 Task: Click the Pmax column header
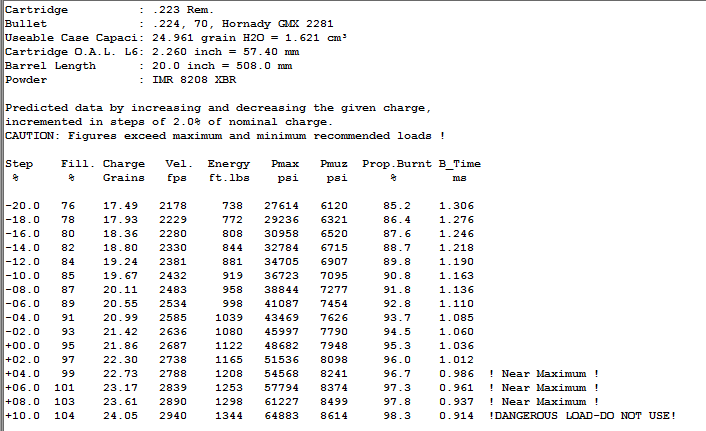pos(285,163)
